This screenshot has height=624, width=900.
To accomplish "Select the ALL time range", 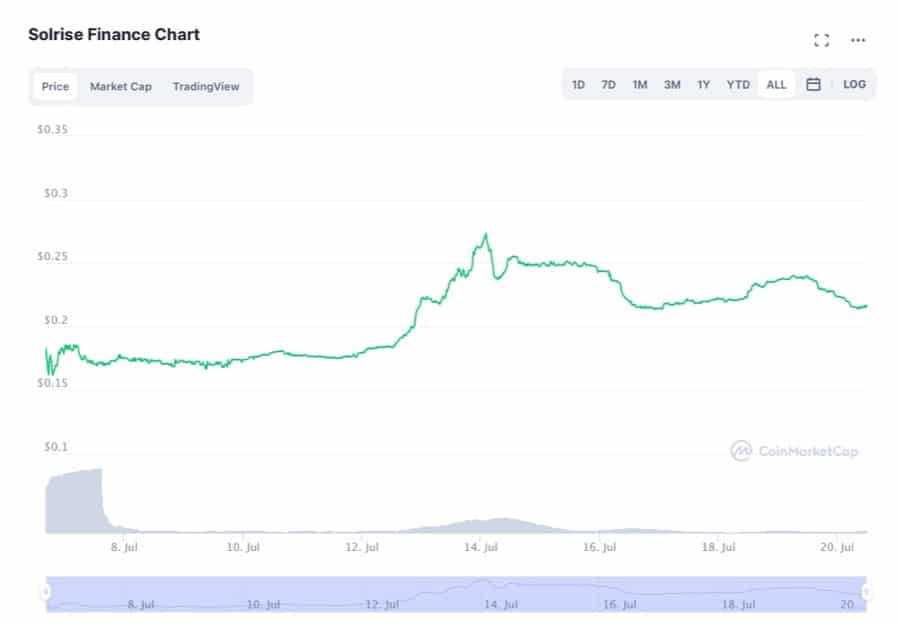I will point(776,85).
